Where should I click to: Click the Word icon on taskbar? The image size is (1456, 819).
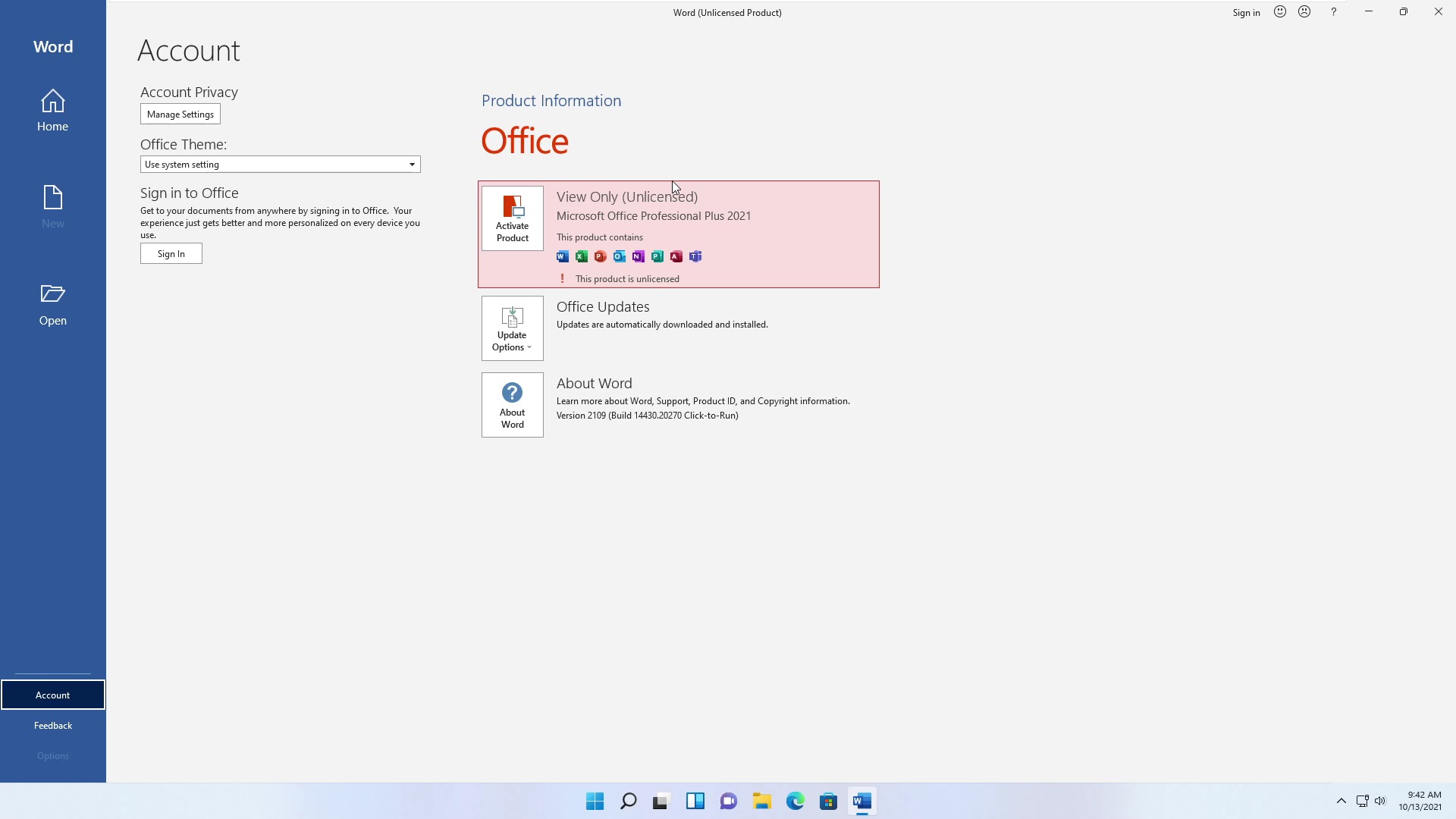coord(862,802)
